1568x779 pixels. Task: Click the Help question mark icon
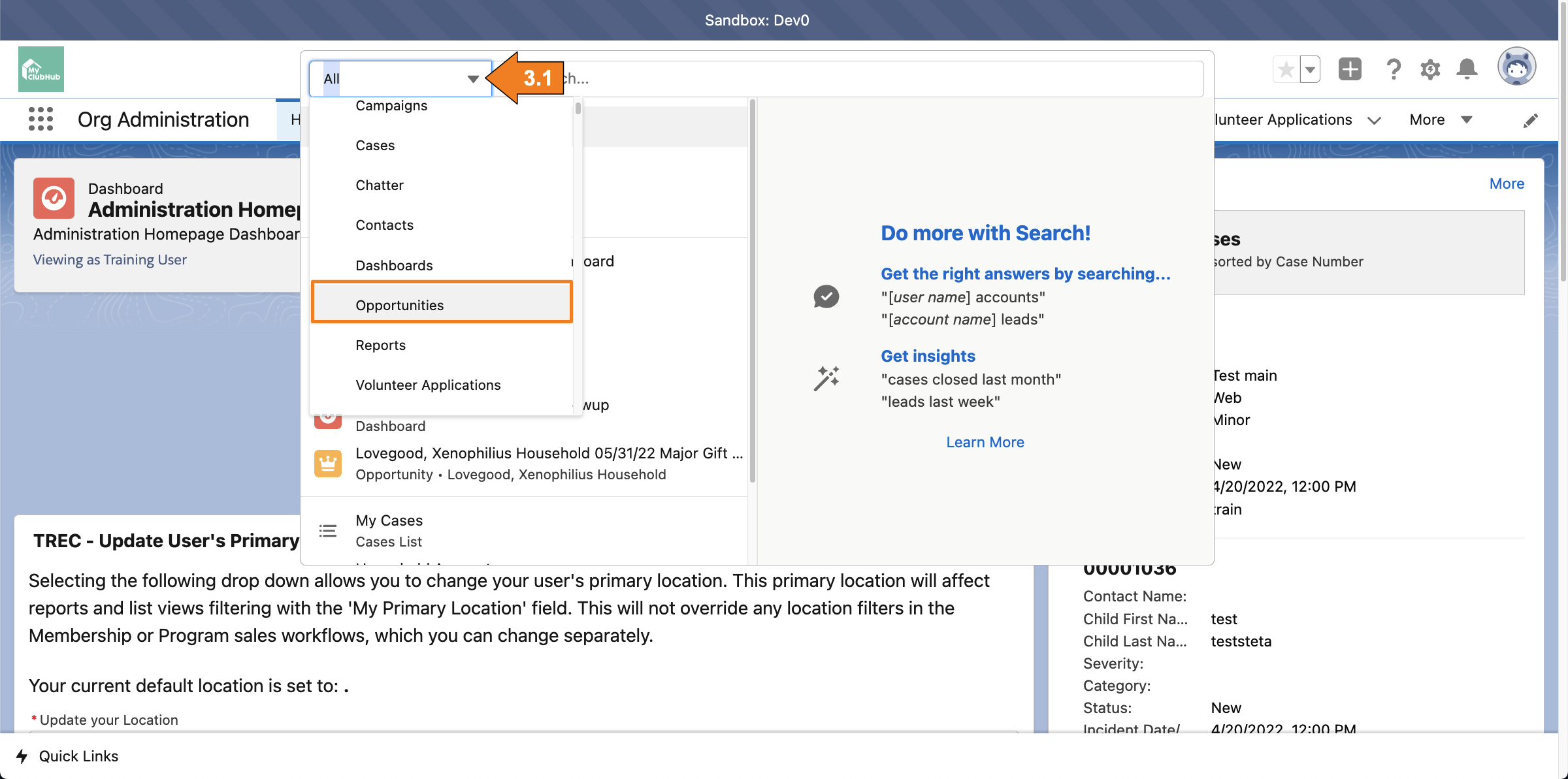pyautogui.click(x=1394, y=69)
